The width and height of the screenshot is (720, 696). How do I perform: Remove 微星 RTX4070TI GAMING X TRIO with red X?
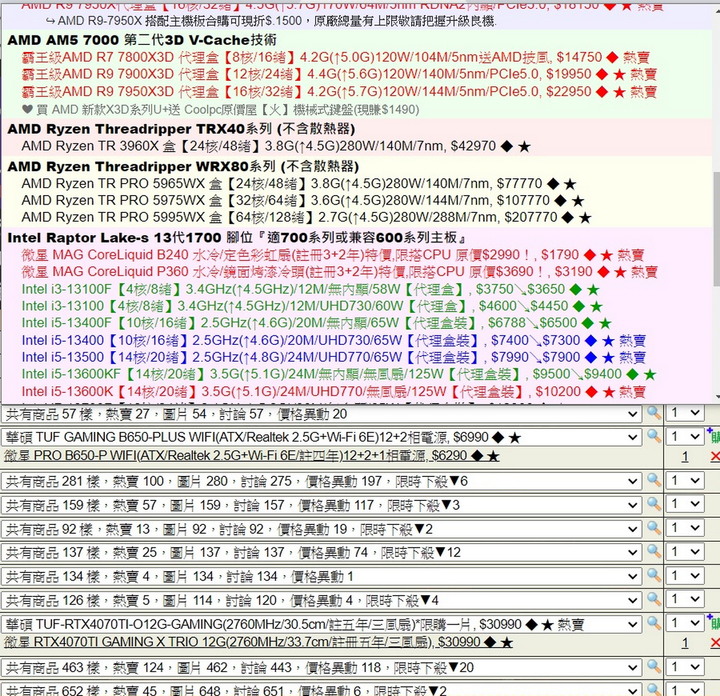(715, 643)
